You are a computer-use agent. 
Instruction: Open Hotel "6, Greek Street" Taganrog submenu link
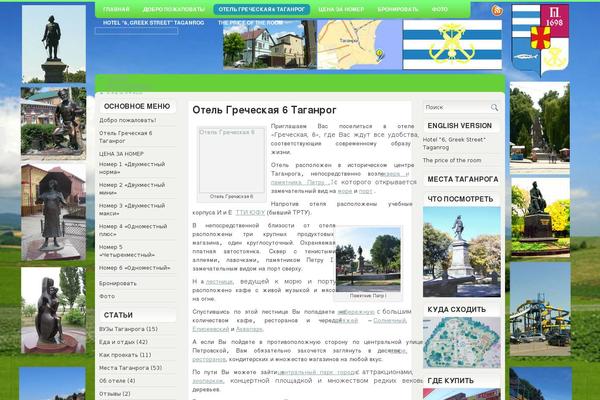coord(153,23)
